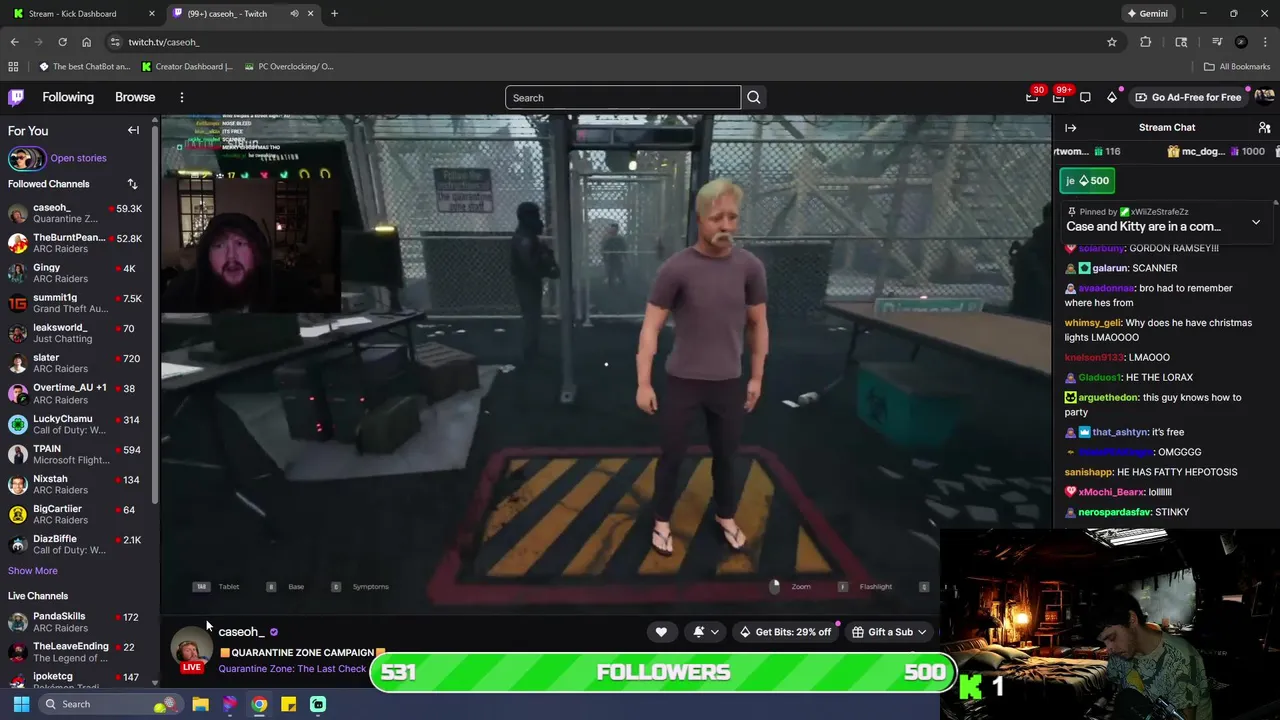
Task: Click Get Bits: 29% off button
Action: (785, 632)
